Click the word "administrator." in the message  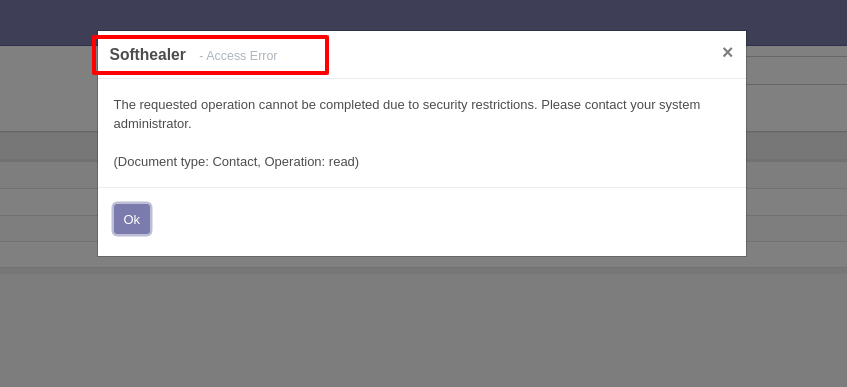[152, 124]
